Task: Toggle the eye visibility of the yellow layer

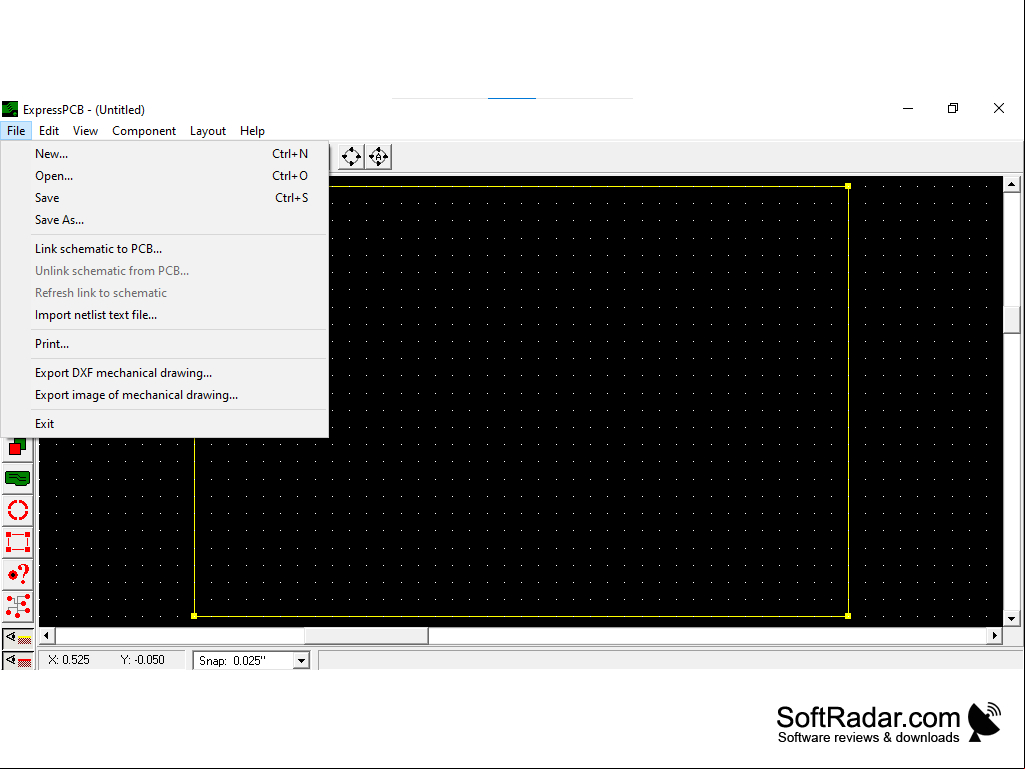Action: (18, 638)
